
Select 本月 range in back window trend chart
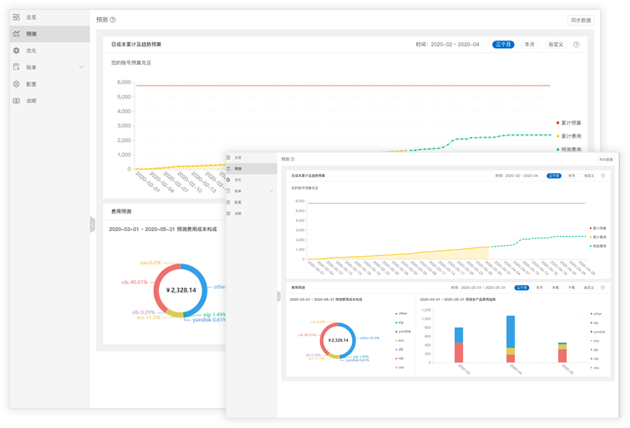[x=530, y=44]
